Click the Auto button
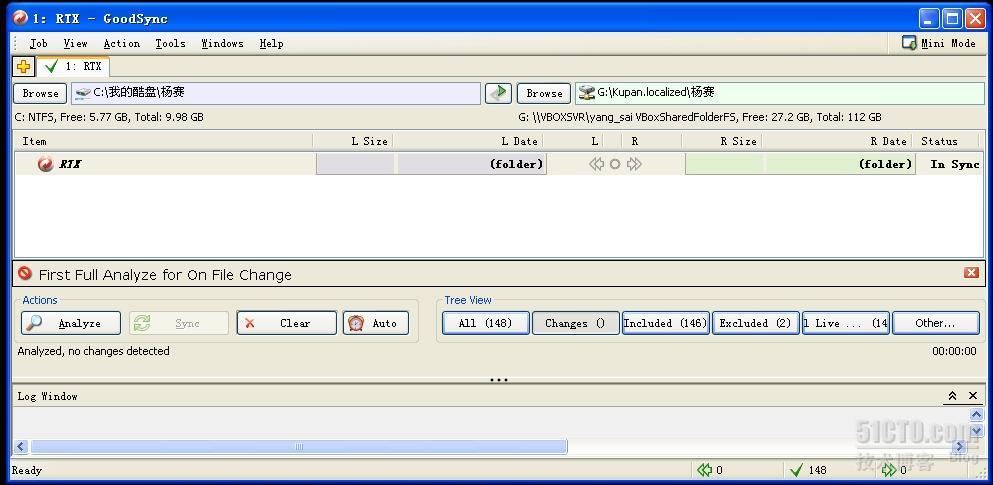Viewport: 993px width, 485px height. (376, 323)
